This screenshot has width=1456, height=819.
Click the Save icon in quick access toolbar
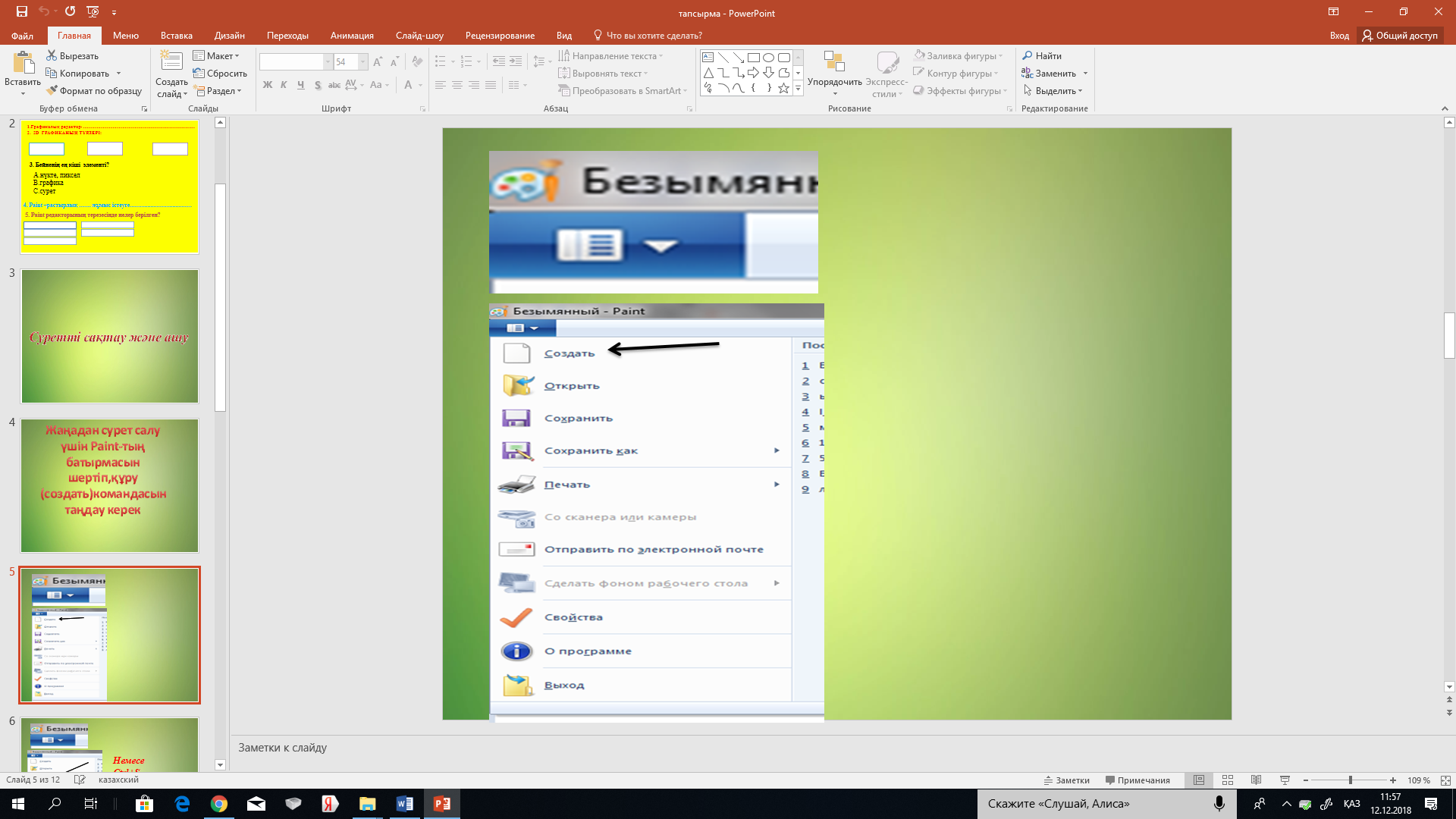[21, 11]
